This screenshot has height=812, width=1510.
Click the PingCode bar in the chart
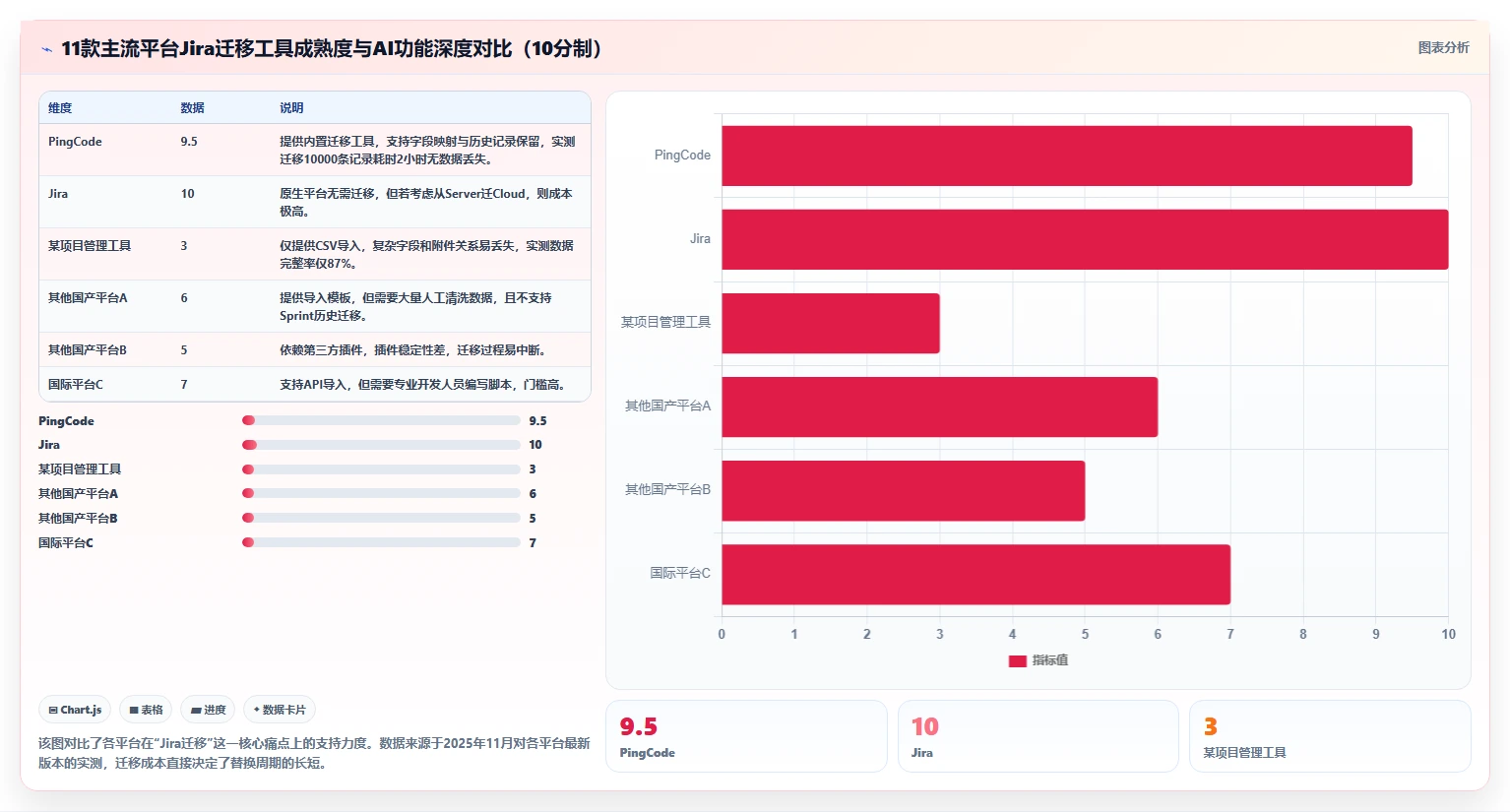tap(1067, 156)
